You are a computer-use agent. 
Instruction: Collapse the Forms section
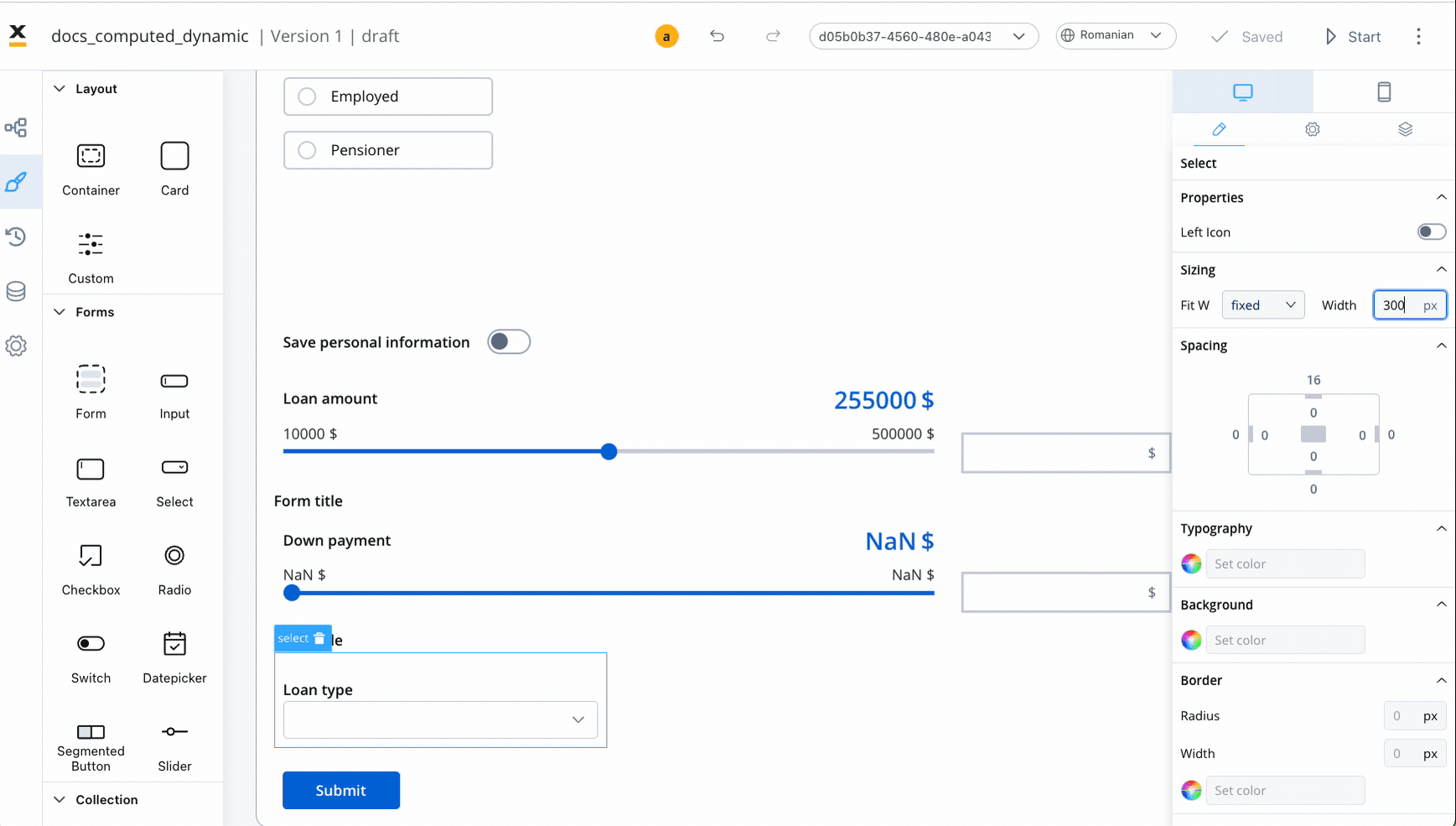coord(60,312)
